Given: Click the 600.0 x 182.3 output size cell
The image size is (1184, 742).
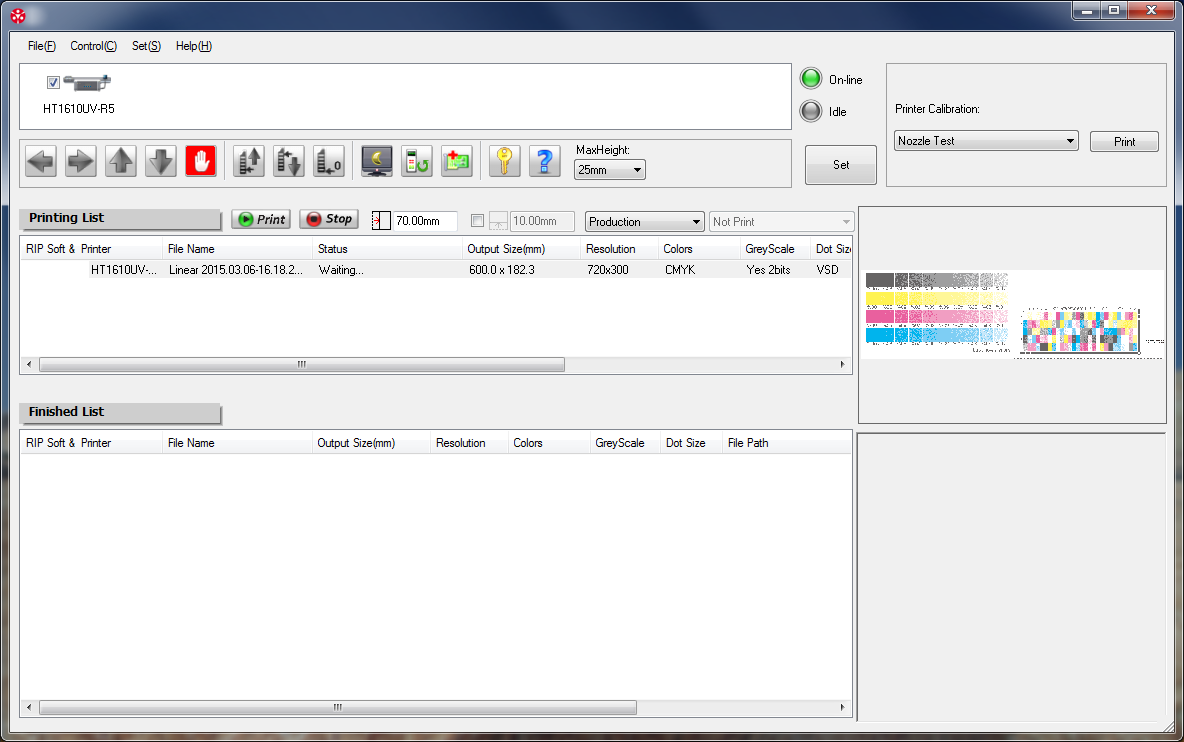Looking at the screenshot, I should (501, 270).
